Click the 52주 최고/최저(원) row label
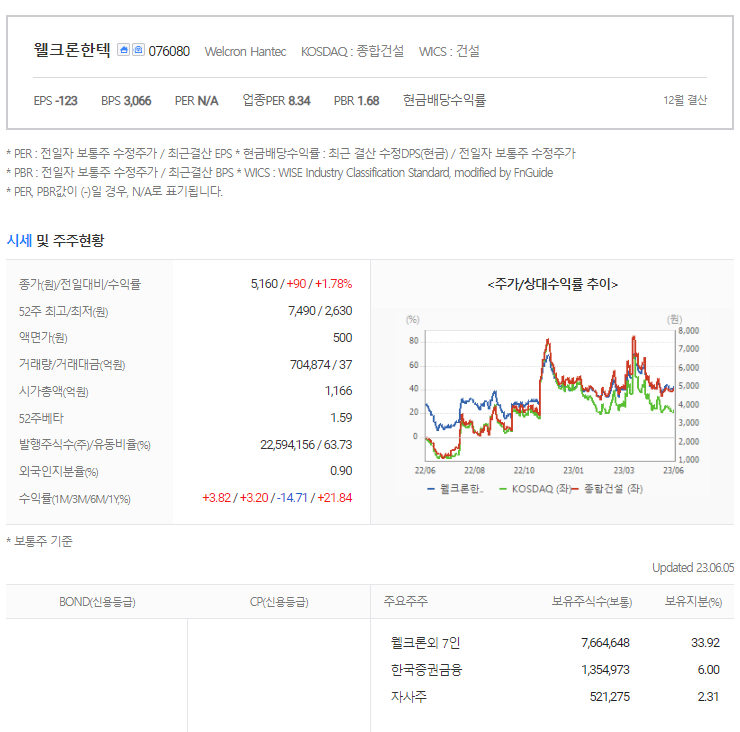740x732 pixels. click(63, 311)
